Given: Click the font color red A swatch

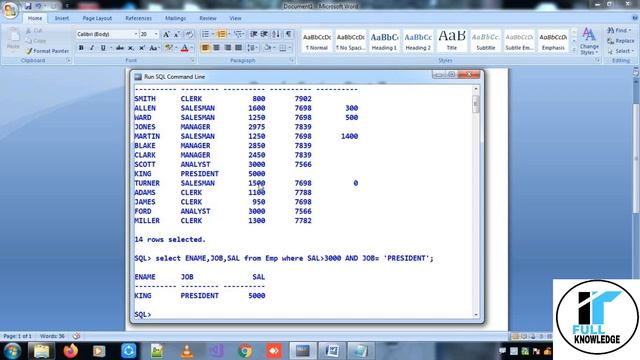Looking at the screenshot, I should pyautogui.click(x=184, y=48).
